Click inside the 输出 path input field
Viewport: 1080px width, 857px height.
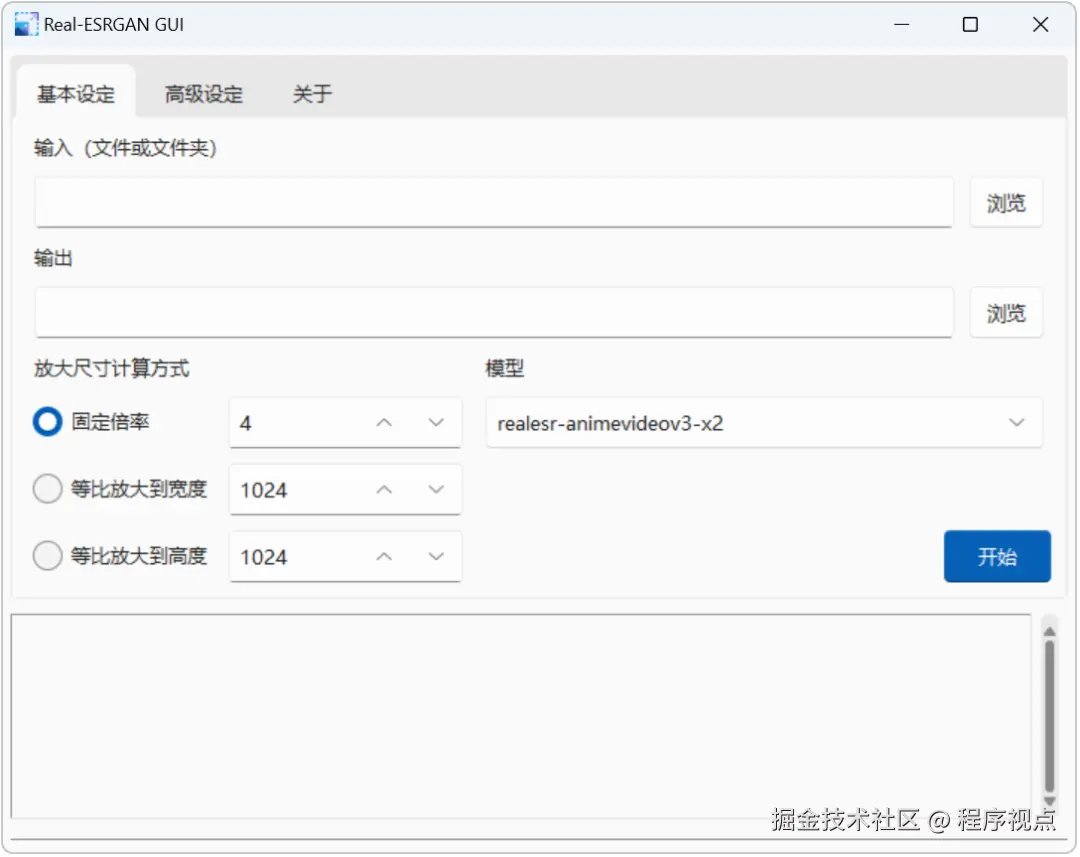(494, 312)
